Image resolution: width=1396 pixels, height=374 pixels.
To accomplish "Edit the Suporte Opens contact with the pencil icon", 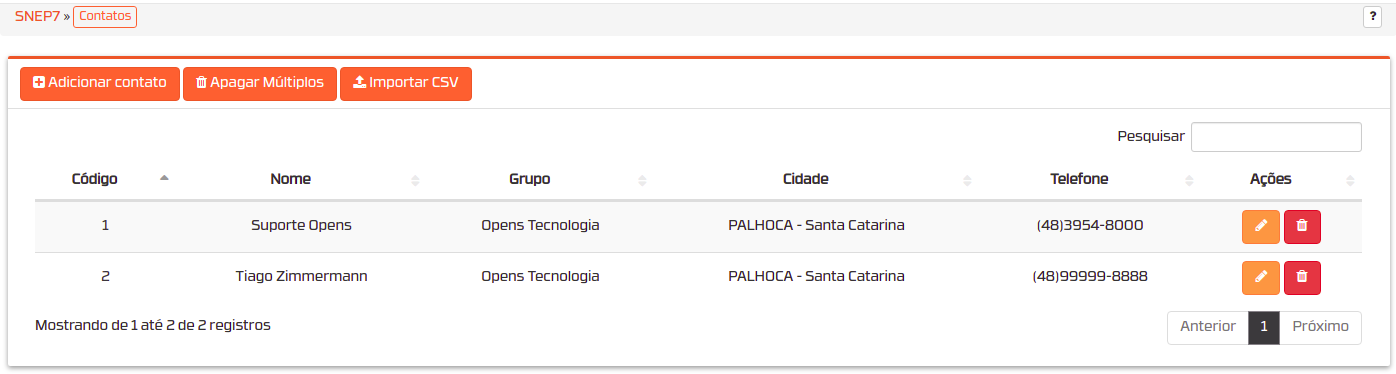I will pos(1260,226).
